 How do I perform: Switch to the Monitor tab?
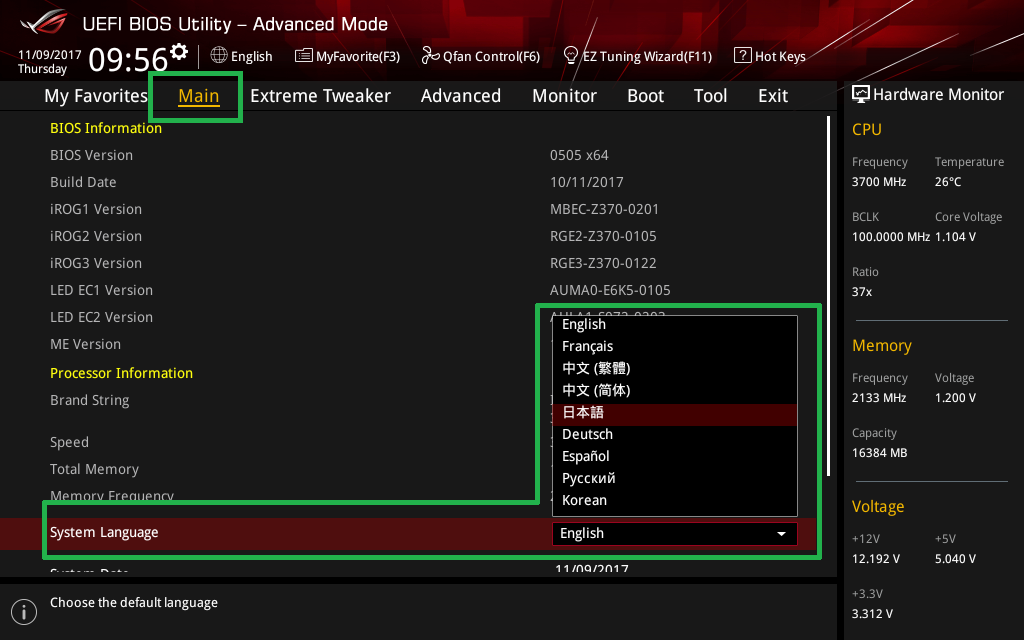(564, 96)
